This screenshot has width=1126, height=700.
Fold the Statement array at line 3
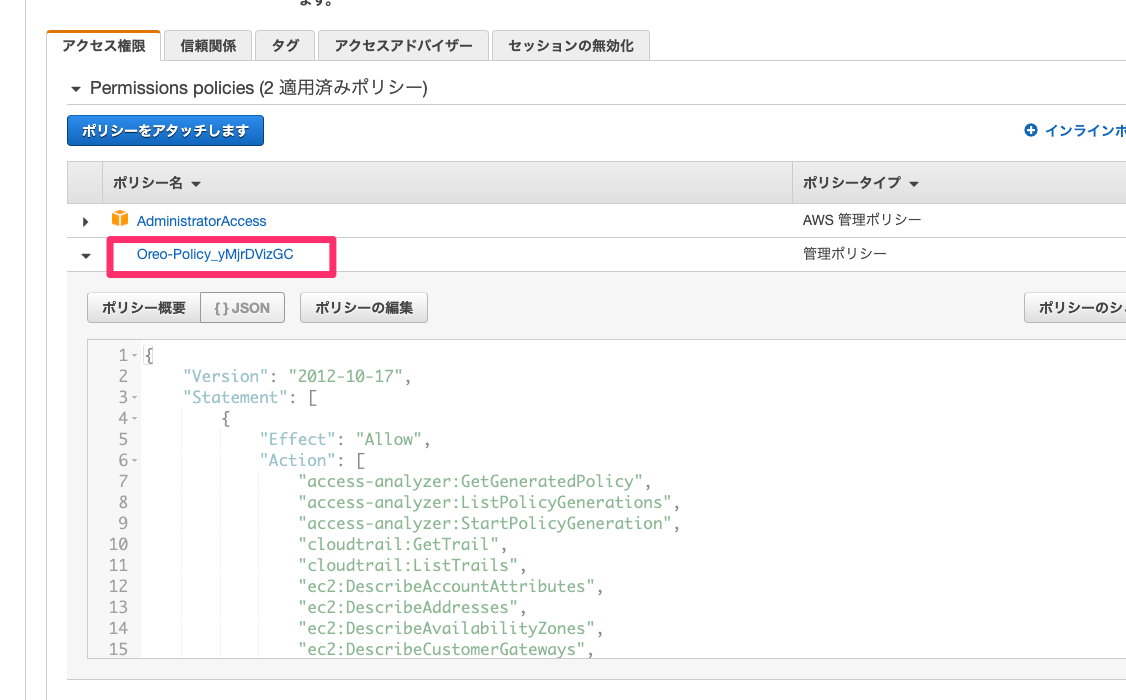[x=134, y=398]
